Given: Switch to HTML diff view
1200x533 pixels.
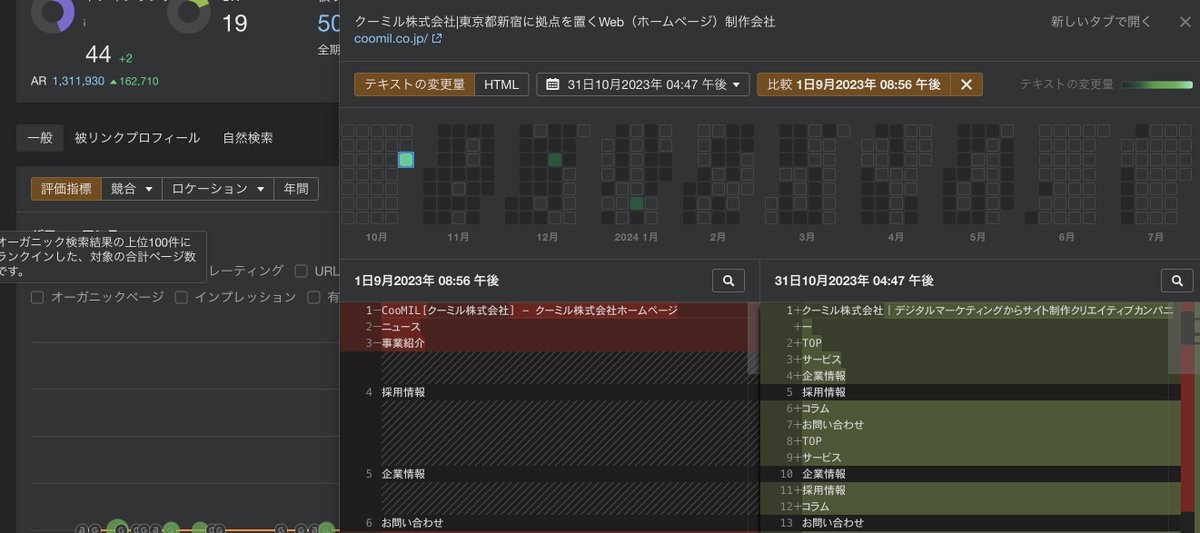Looking at the screenshot, I should tap(502, 85).
